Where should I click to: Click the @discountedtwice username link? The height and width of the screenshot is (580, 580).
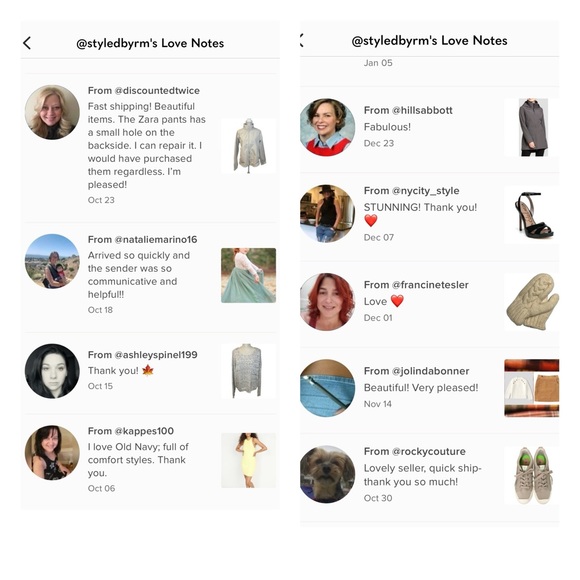[157, 91]
